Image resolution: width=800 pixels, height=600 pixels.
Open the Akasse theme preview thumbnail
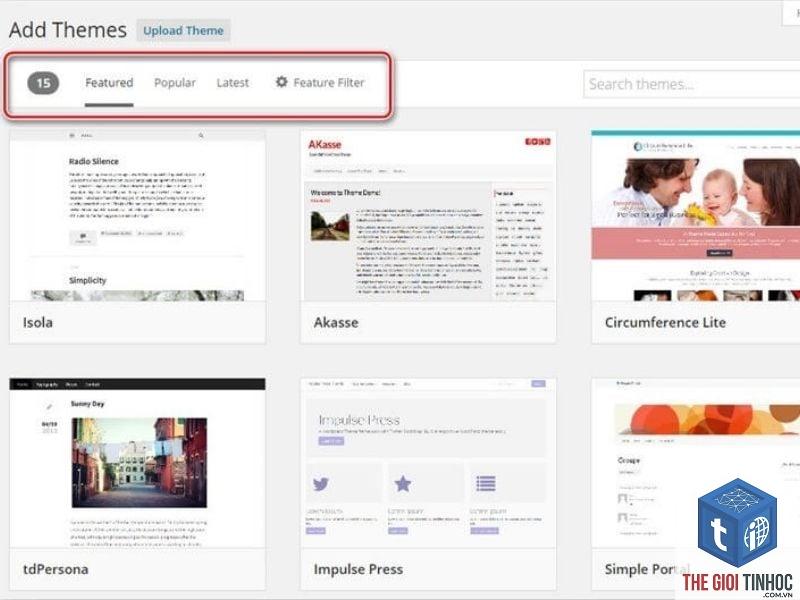[x=429, y=216]
